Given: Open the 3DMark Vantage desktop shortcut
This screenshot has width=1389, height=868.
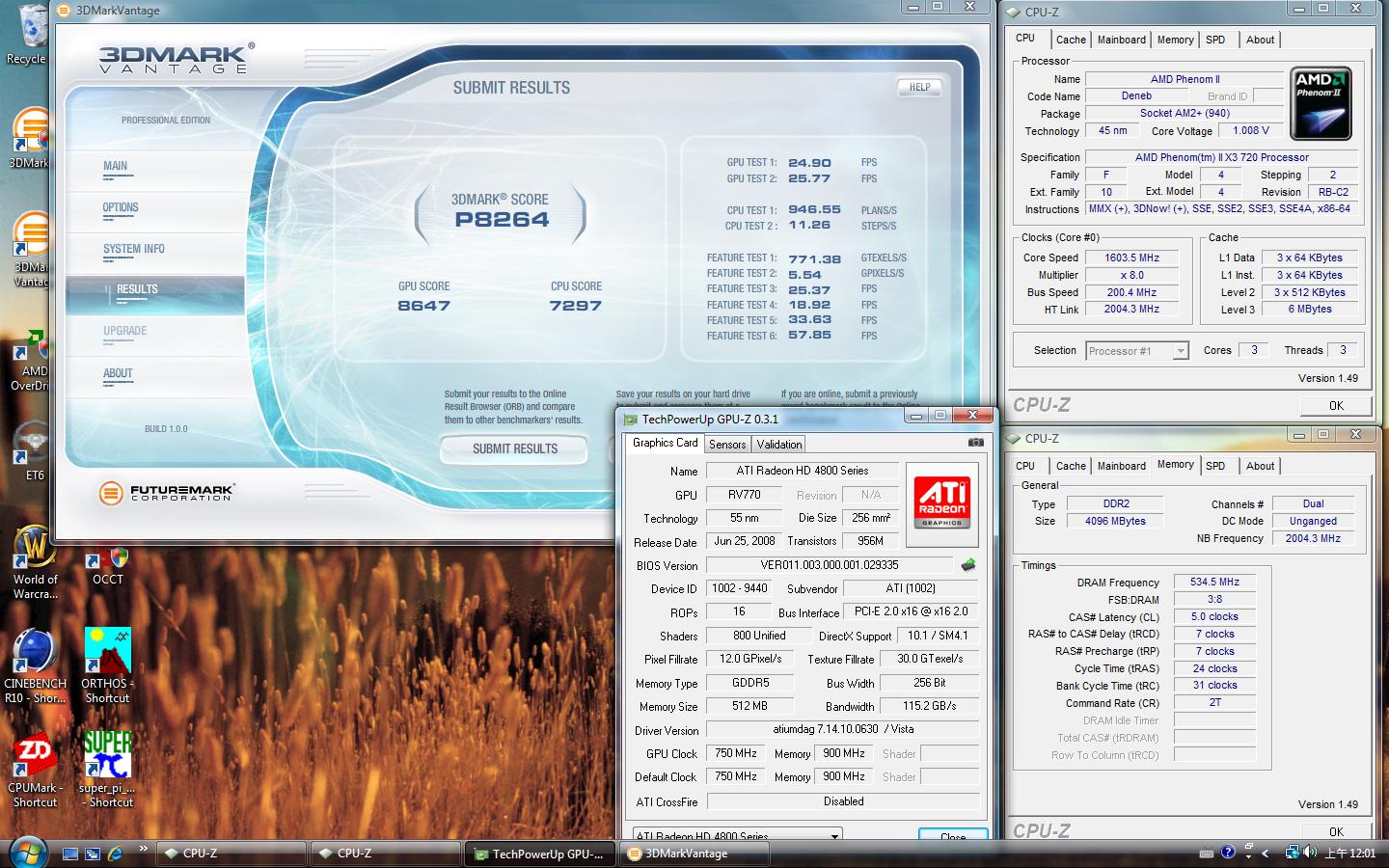Looking at the screenshot, I should (29, 250).
